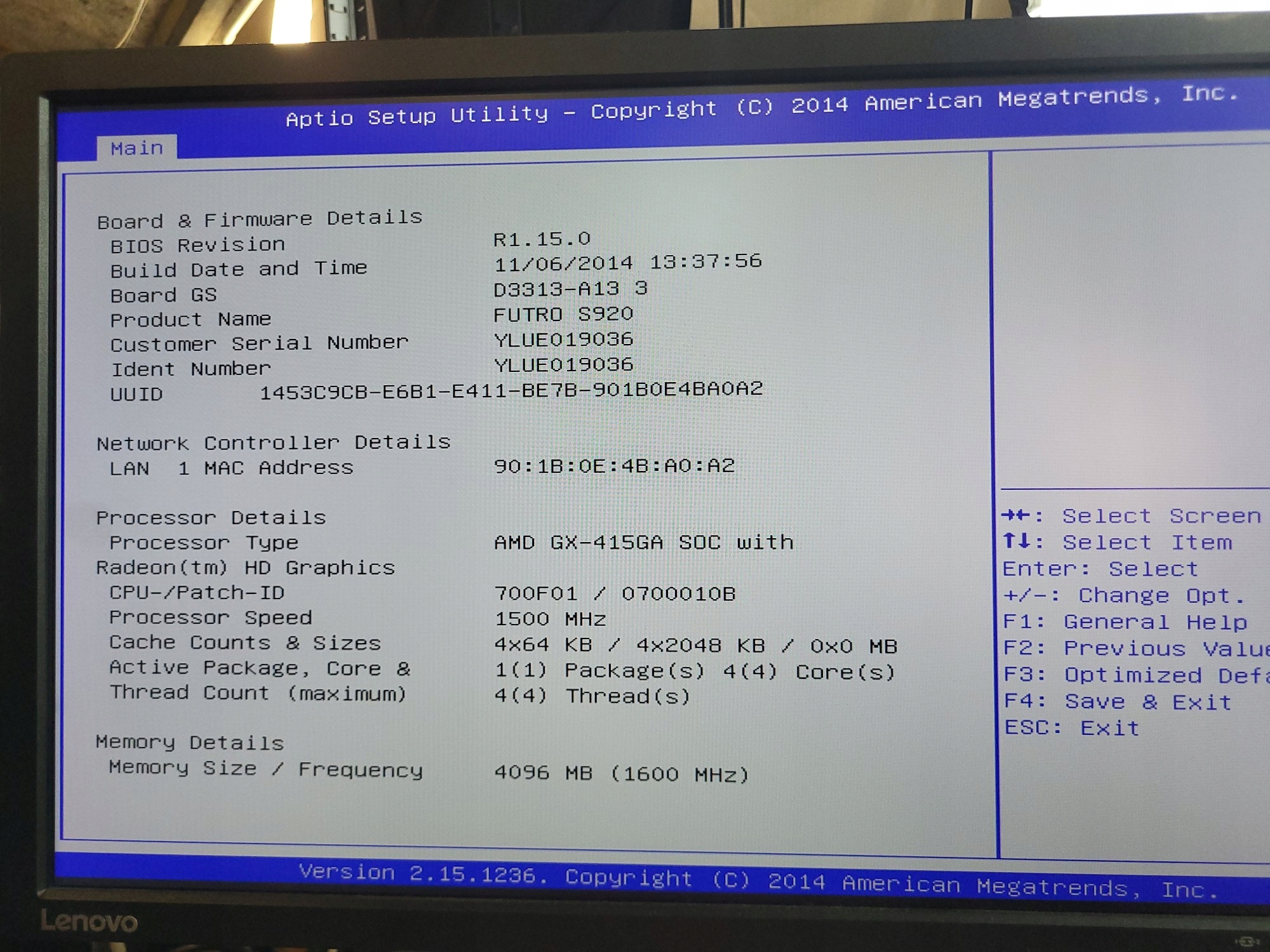
Task: Click the Processor Speed 1500 MHz value
Action: click(549, 619)
